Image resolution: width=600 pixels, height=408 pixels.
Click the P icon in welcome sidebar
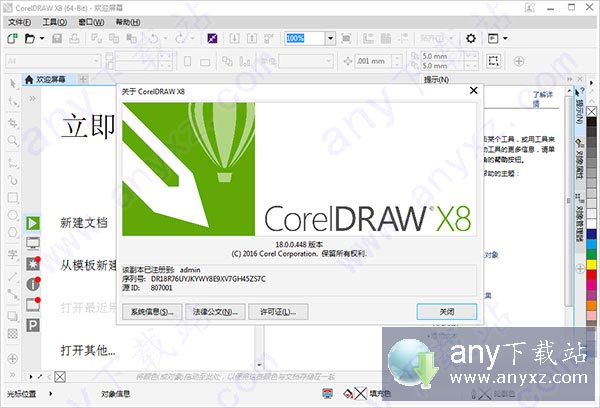[x=33, y=325]
